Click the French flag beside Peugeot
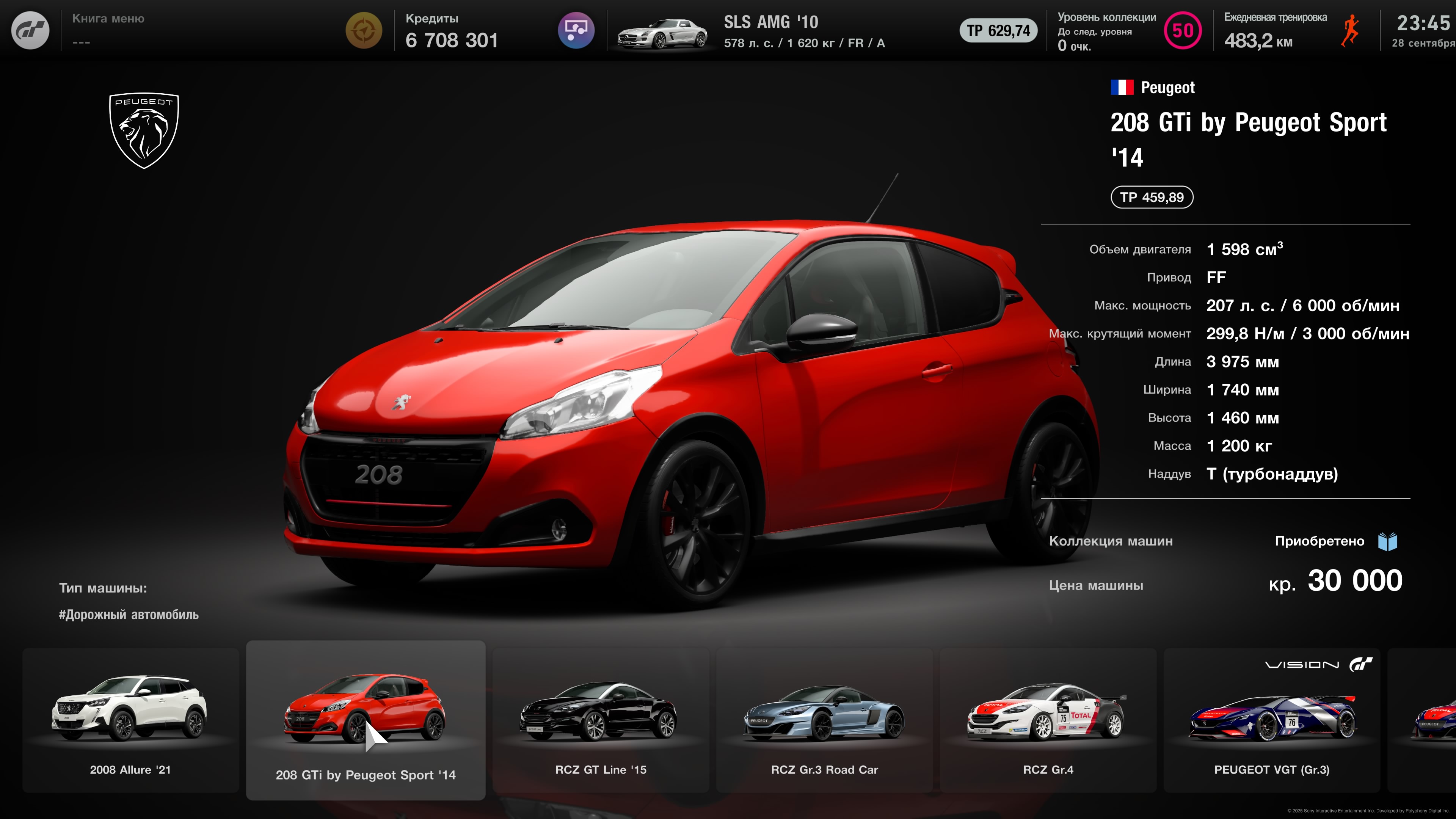 click(1122, 87)
